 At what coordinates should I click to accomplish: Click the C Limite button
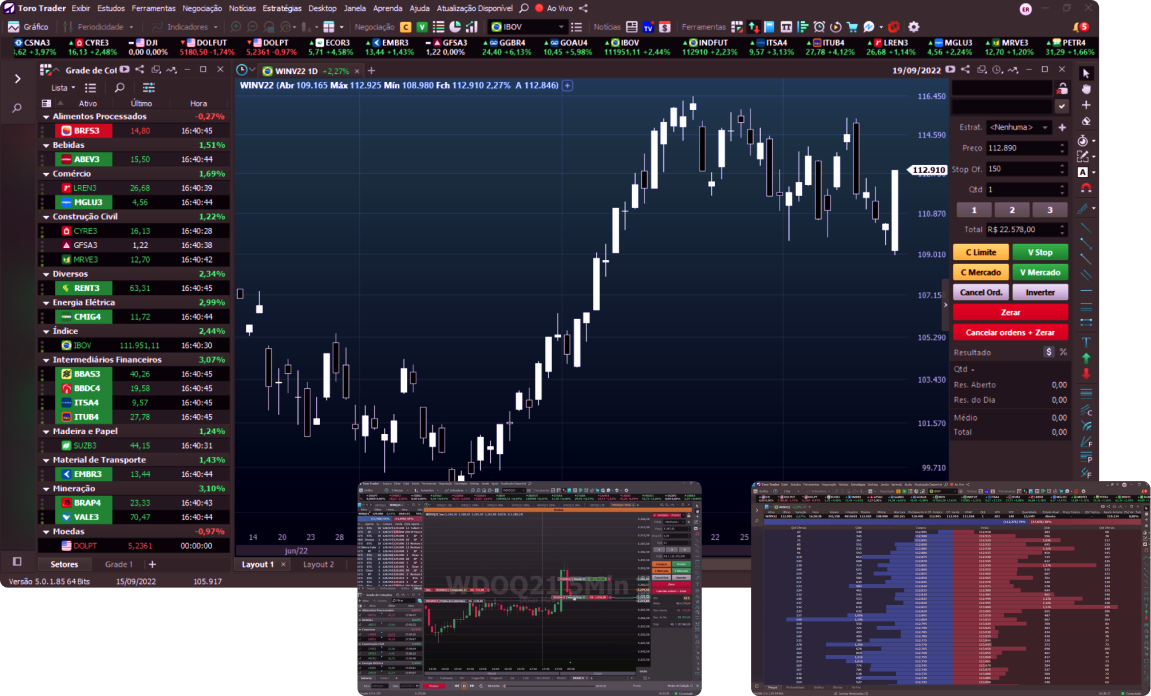tap(981, 252)
